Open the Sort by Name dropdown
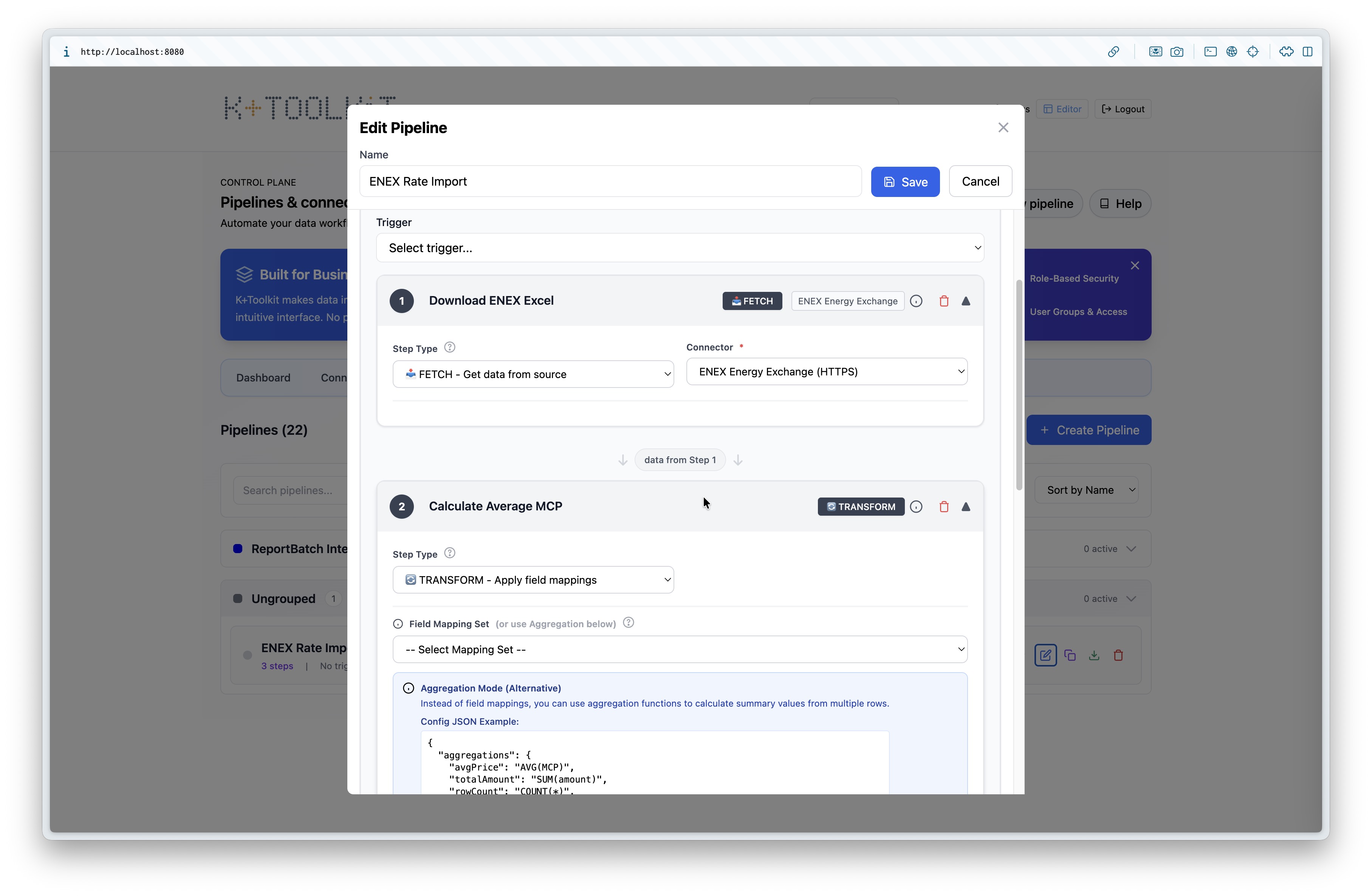1372x896 pixels. (x=1087, y=490)
